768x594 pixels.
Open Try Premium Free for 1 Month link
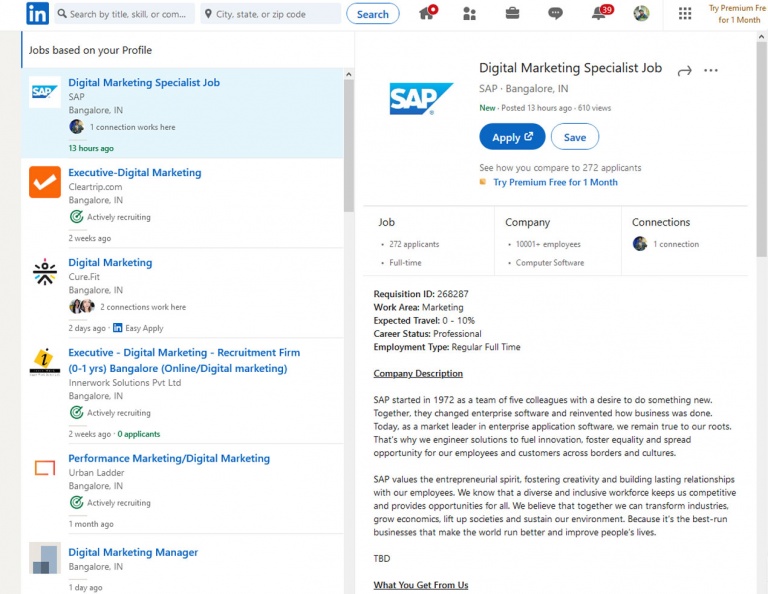(x=555, y=182)
